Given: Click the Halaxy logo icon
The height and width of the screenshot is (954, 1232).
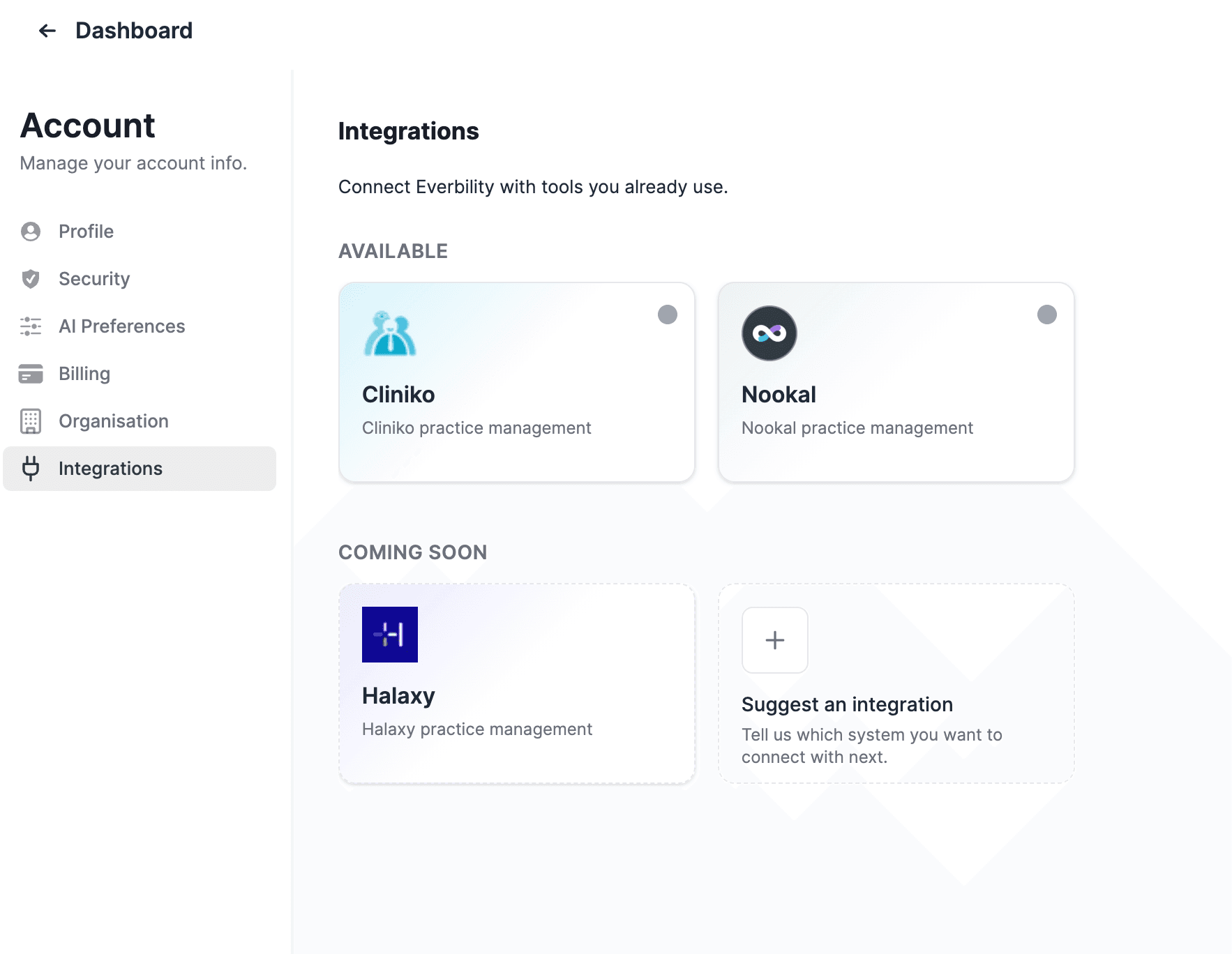Looking at the screenshot, I should [x=390, y=635].
